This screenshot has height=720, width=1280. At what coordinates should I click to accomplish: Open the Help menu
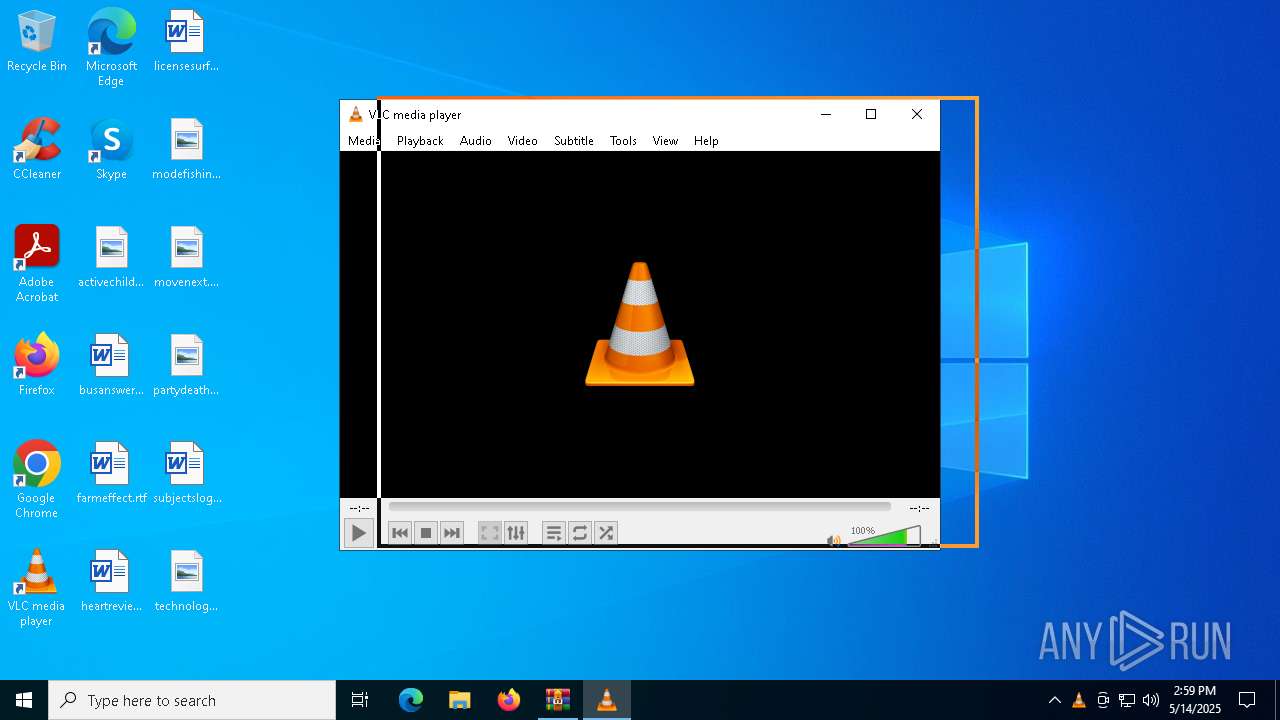tap(706, 141)
